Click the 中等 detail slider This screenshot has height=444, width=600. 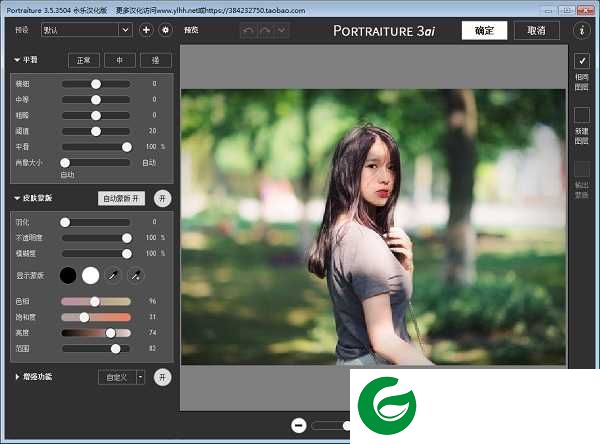click(x=96, y=100)
